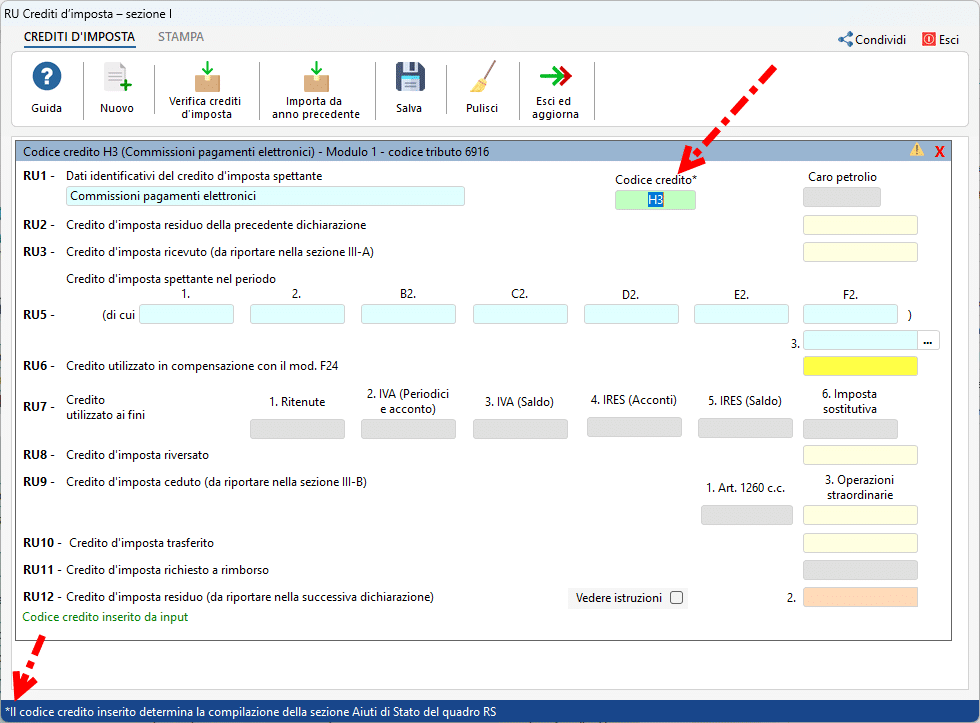Image resolution: width=980 pixels, height=723 pixels.
Task: Click the module header 'Codice credito H3' title
Action: coord(256,152)
